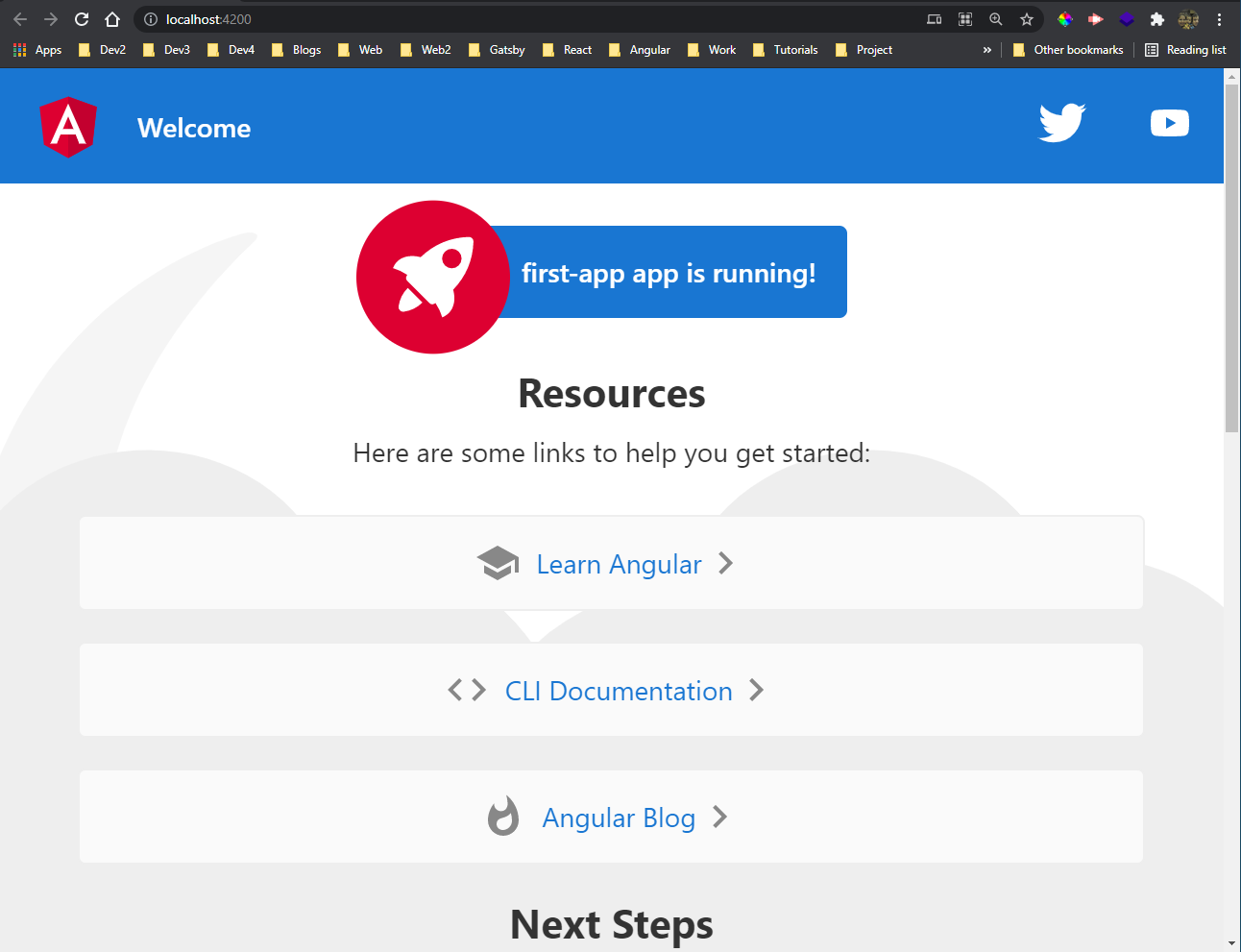Open the Extensions puzzle icon

pyautogui.click(x=1157, y=19)
